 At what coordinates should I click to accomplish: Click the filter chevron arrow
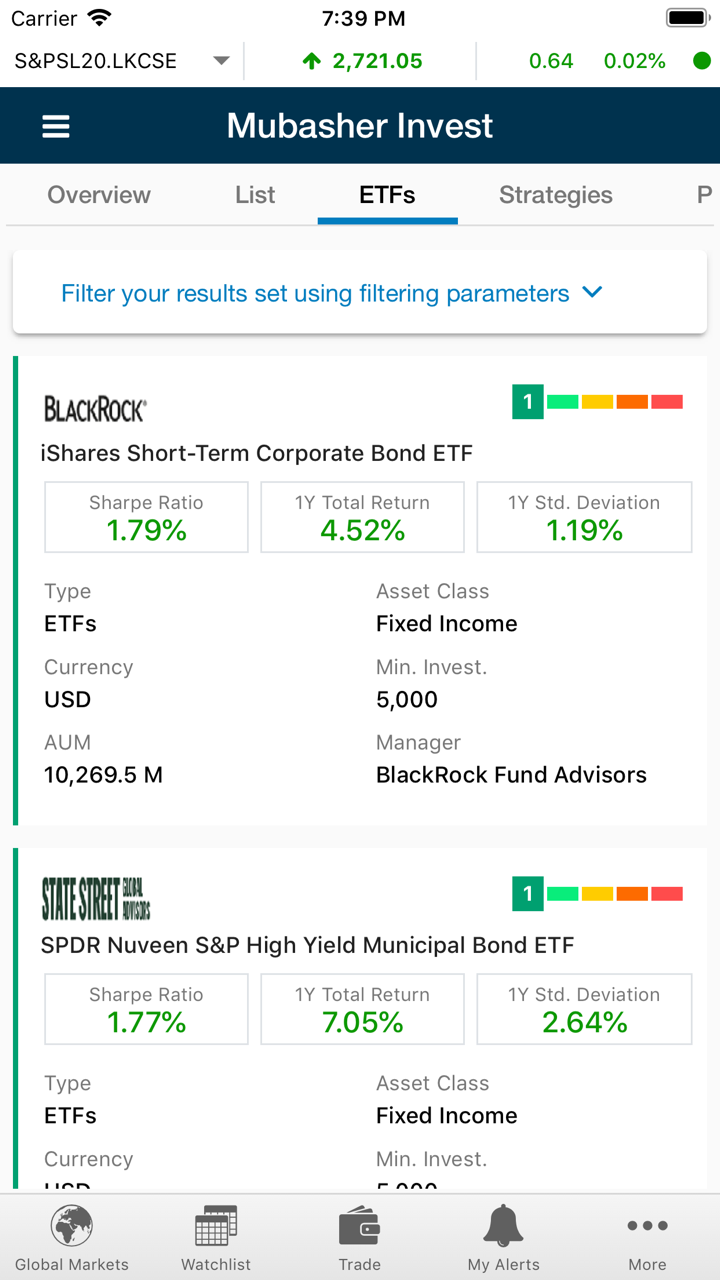(x=593, y=293)
